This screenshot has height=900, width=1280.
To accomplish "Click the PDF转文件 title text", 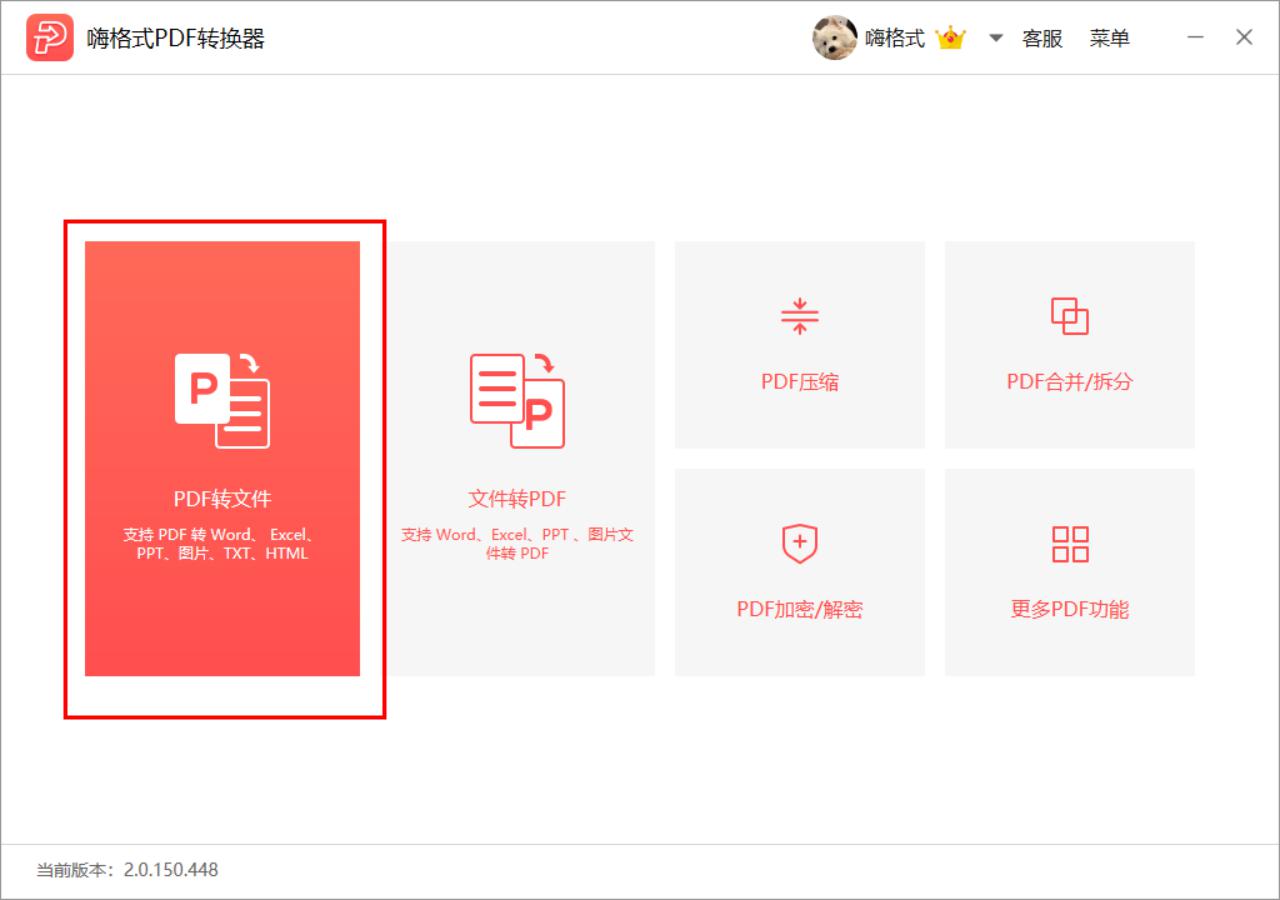I will (x=222, y=498).
